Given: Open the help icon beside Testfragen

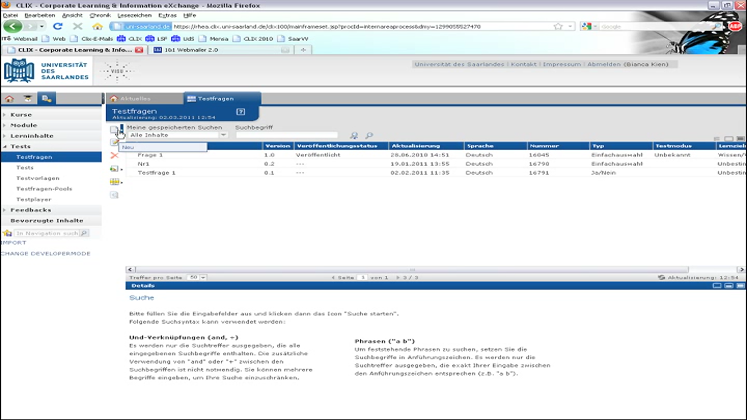Looking at the screenshot, I should tap(240, 112).
